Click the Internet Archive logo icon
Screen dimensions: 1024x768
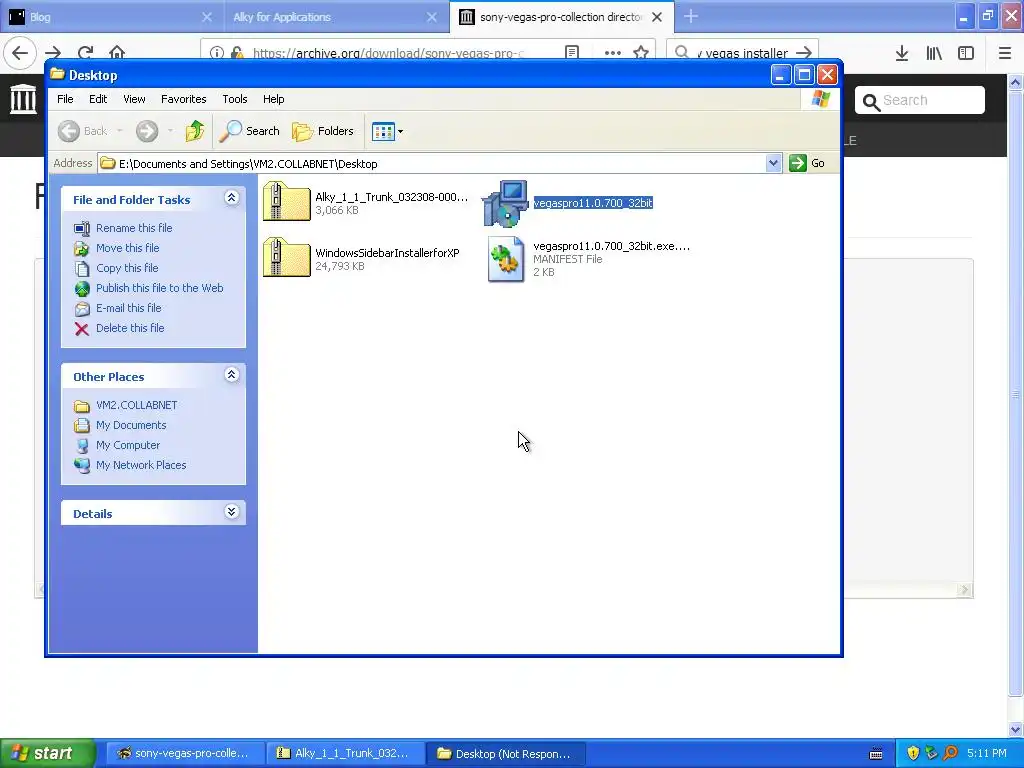coord(24,99)
